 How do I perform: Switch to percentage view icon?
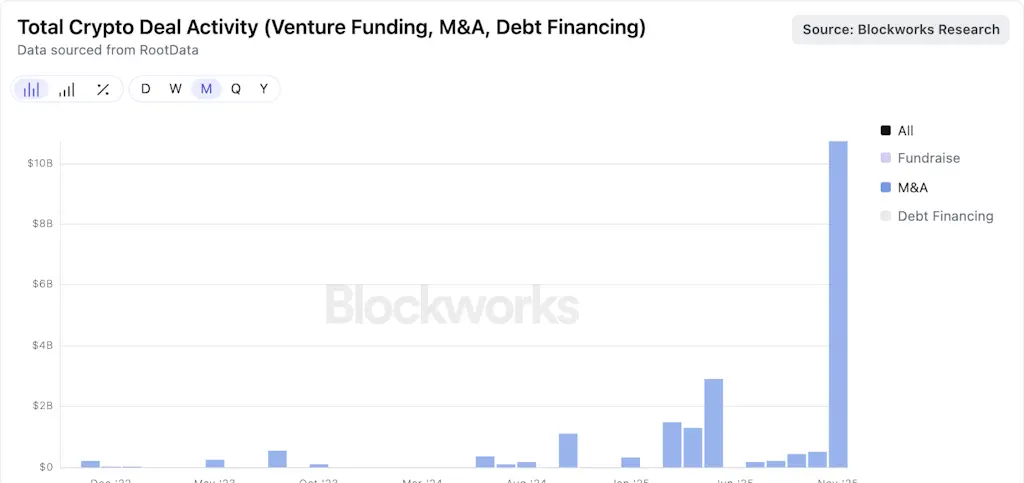tap(102, 89)
